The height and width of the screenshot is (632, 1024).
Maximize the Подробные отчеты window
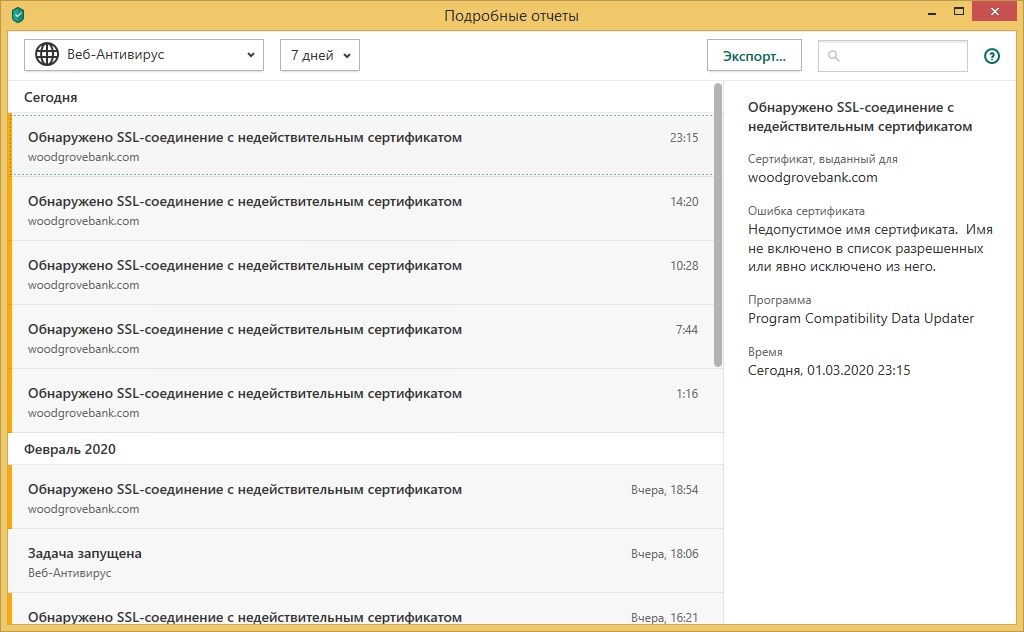coord(959,11)
